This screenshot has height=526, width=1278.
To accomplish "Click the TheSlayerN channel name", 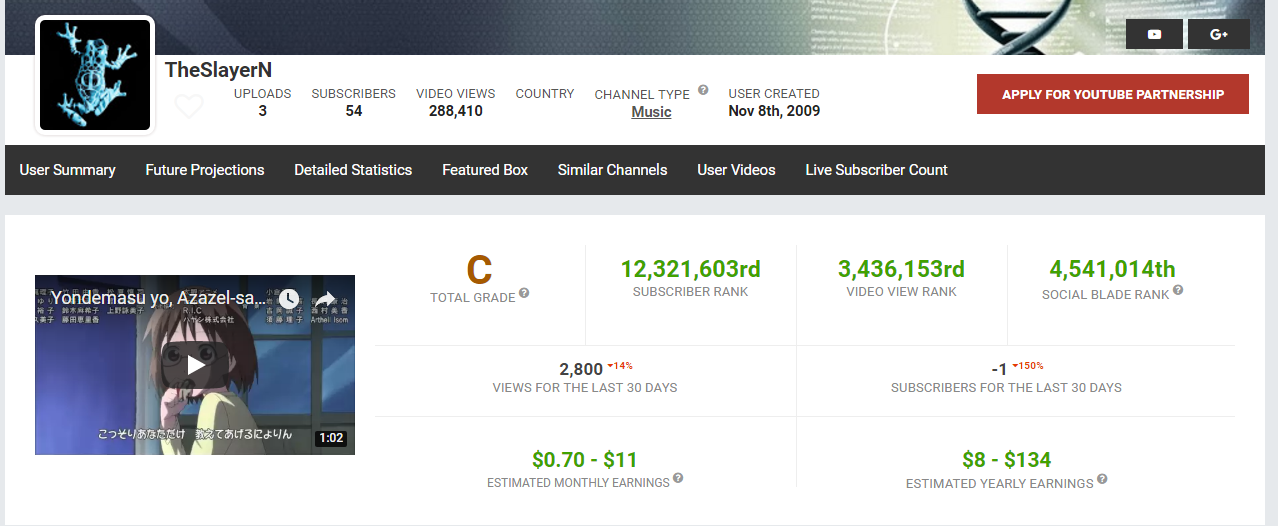I will pyautogui.click(x=219, y=70).
